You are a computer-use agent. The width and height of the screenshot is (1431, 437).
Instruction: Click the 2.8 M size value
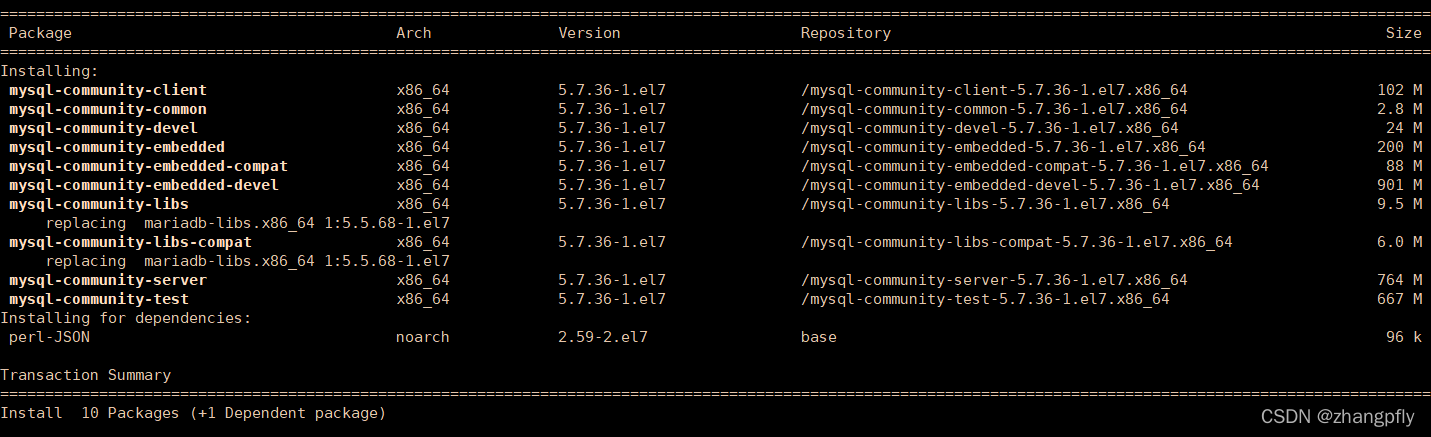pyautogui.click(x=1399, y=109)
